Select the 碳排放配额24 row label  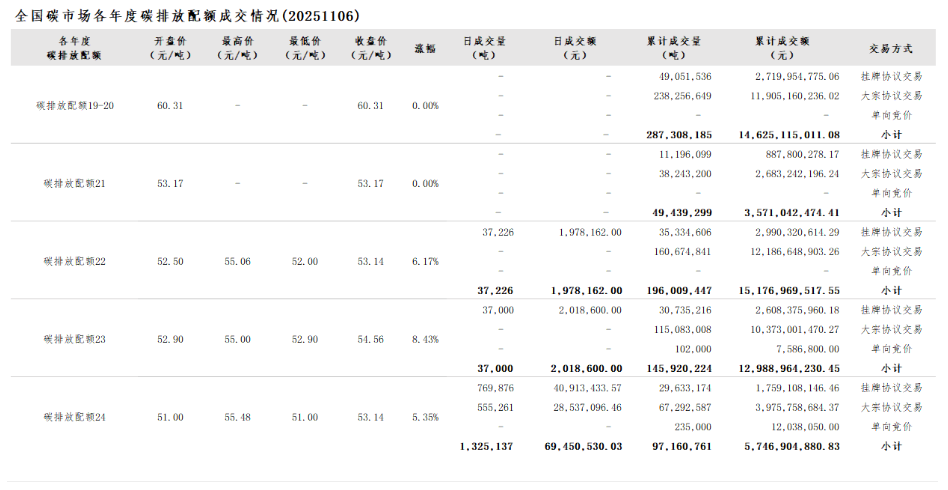point(75,417)
